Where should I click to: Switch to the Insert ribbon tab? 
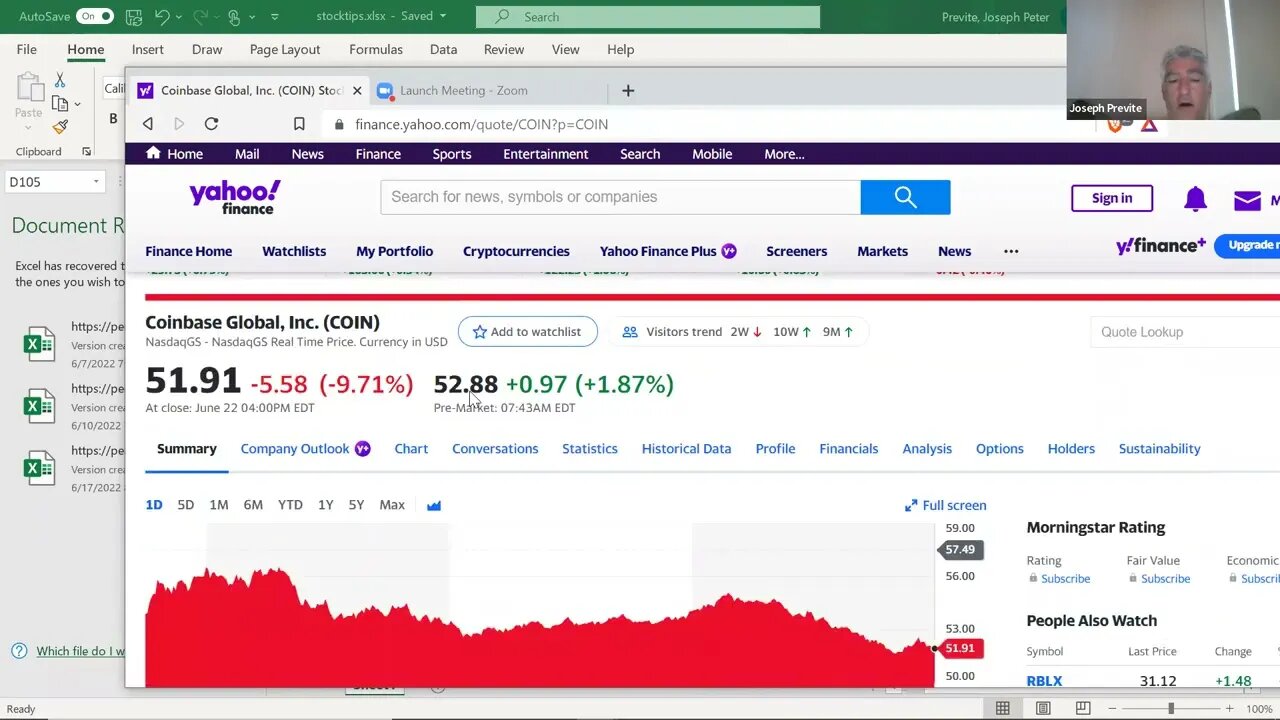click(x=147, y=49)
